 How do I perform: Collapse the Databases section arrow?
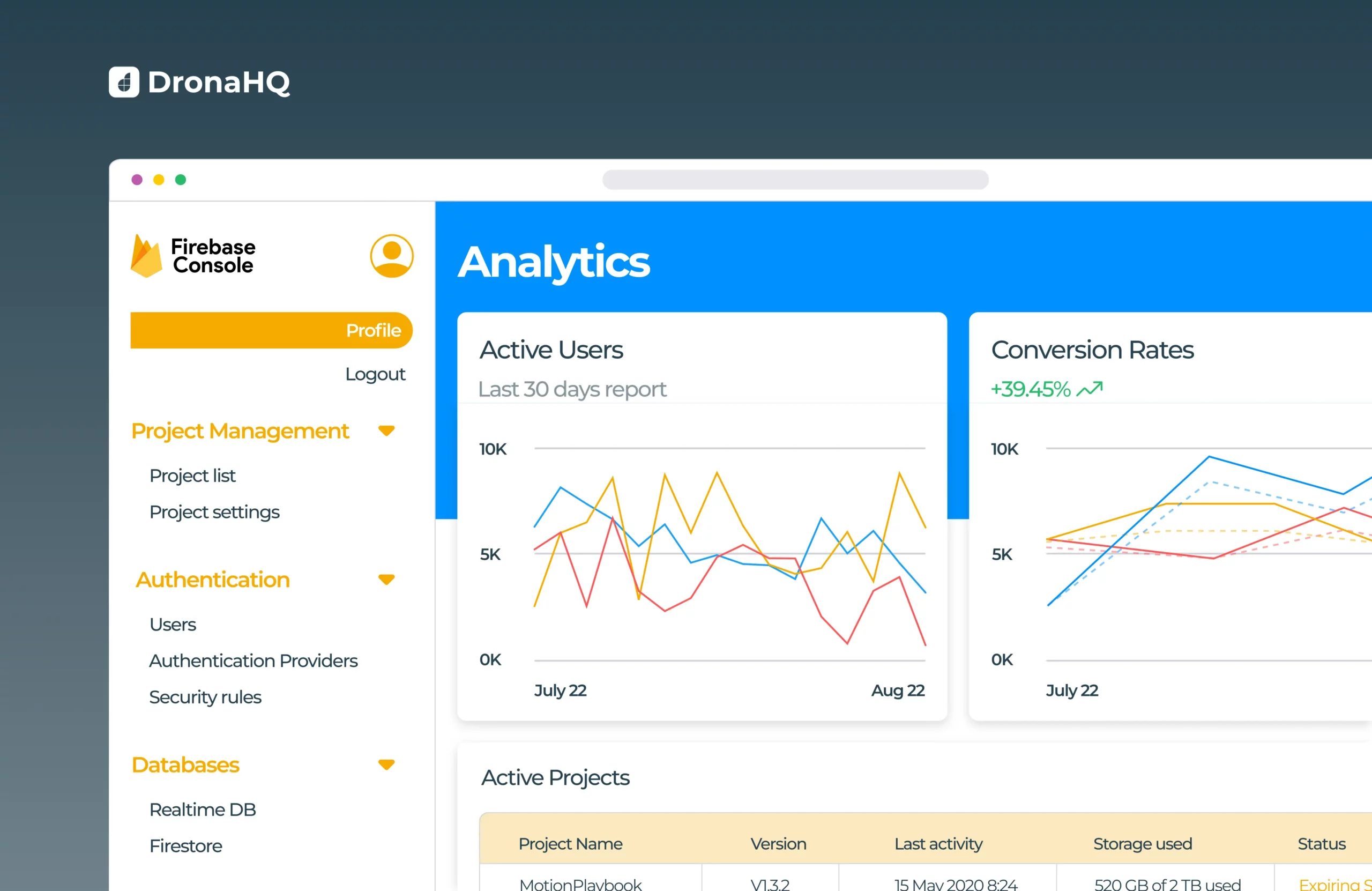(x=386, y=764)
